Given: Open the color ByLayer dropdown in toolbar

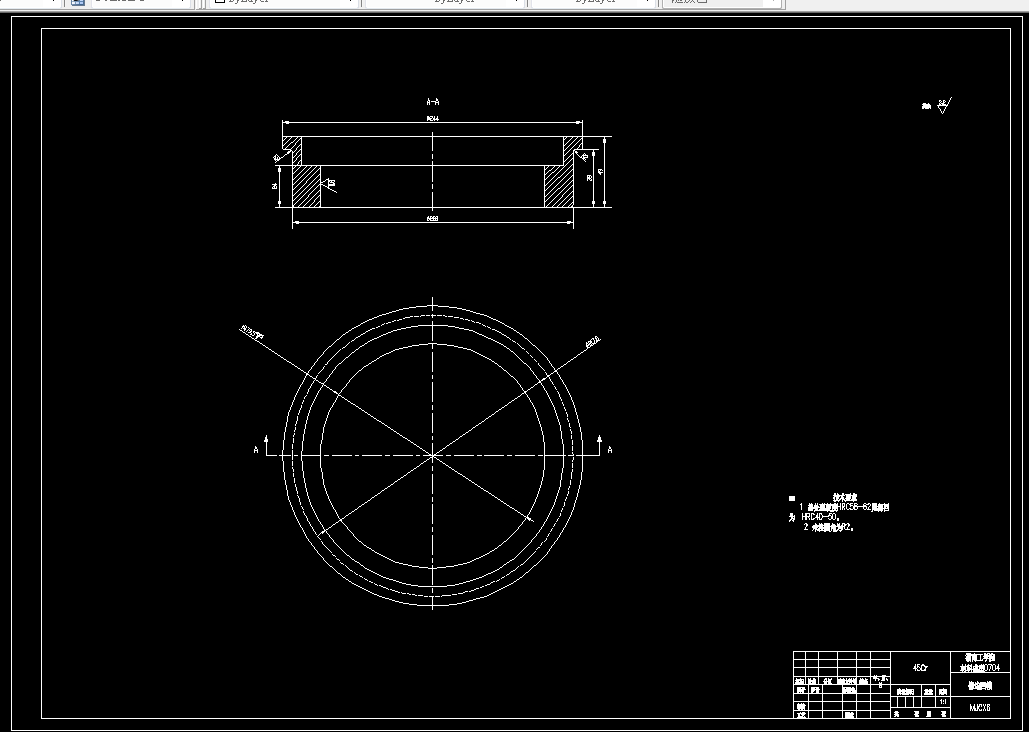Looking at the screenshot, I should (x=284, y=3).
